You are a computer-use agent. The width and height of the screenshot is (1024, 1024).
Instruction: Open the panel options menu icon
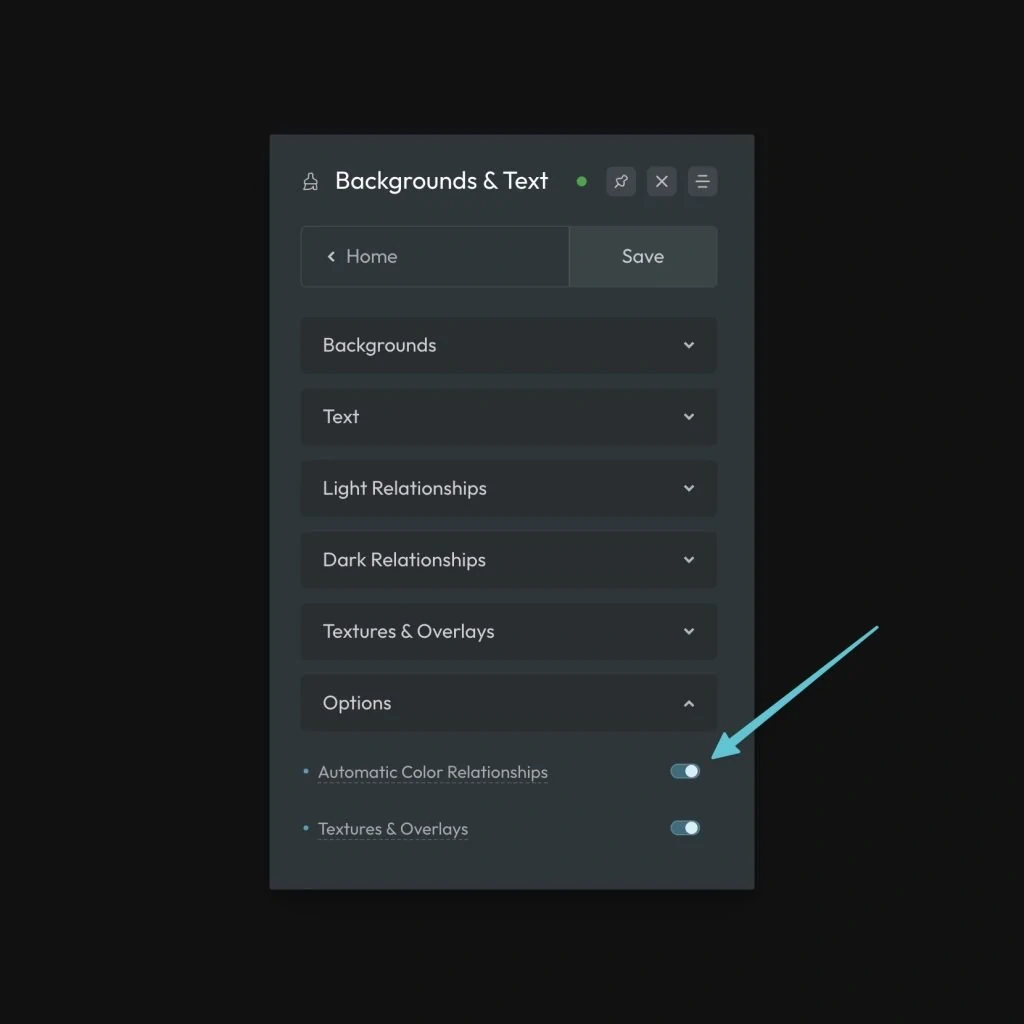point(702,181)
